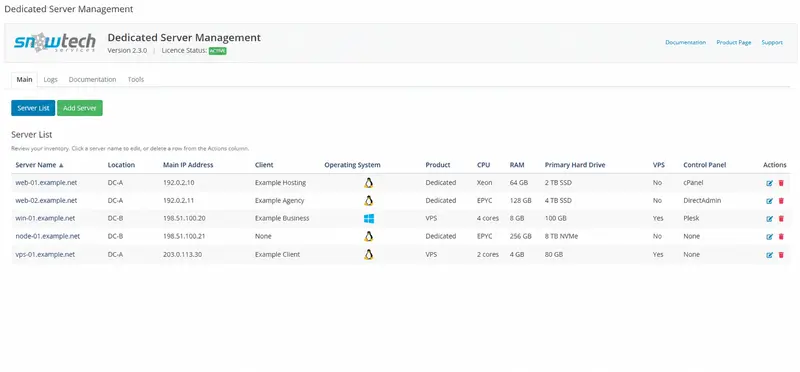Open the Tools tab

(136, 80)
